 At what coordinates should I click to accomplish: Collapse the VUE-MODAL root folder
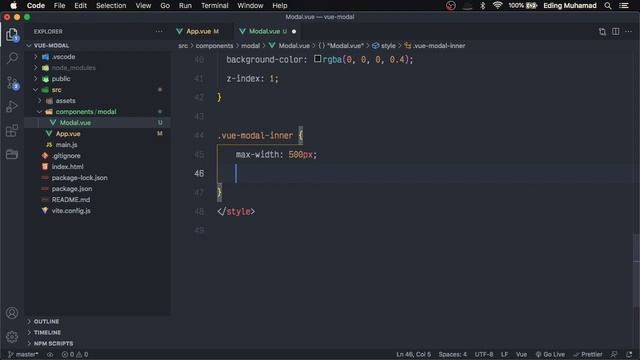[29, 46]
